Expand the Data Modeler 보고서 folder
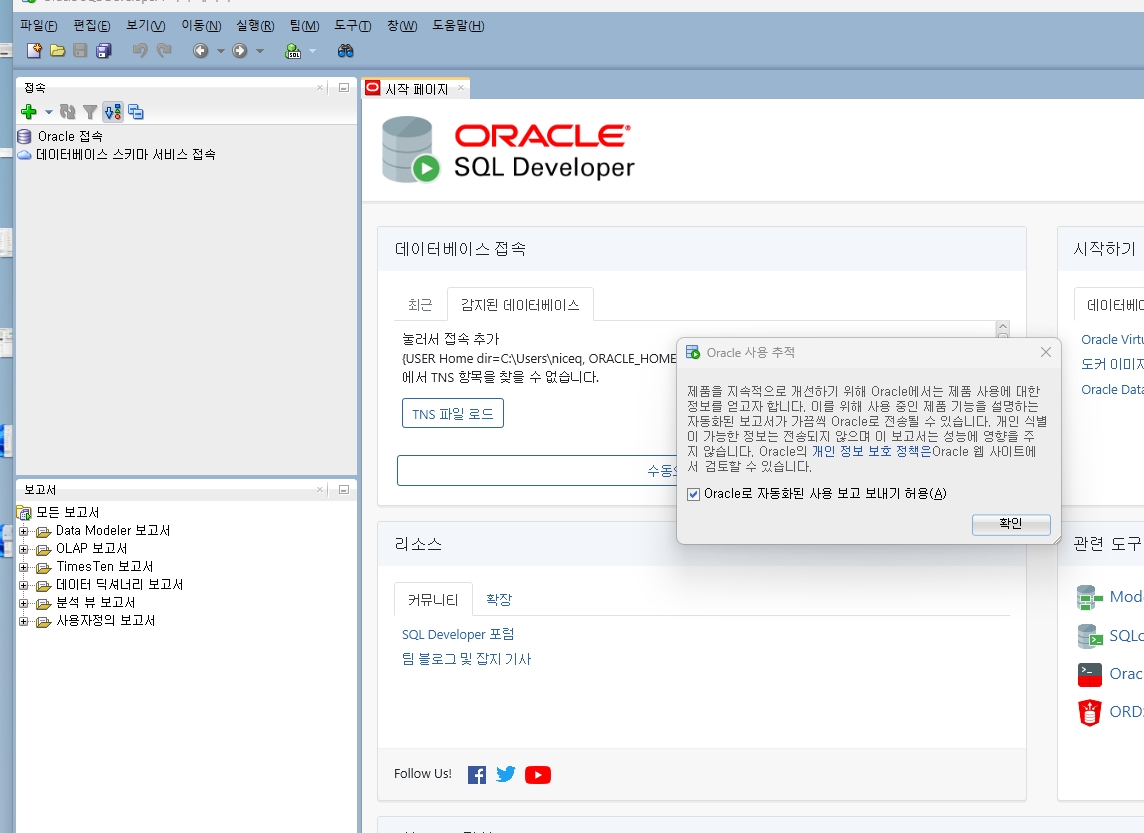This screenshot has height=833, width=1144. click(x=23, y=531)
